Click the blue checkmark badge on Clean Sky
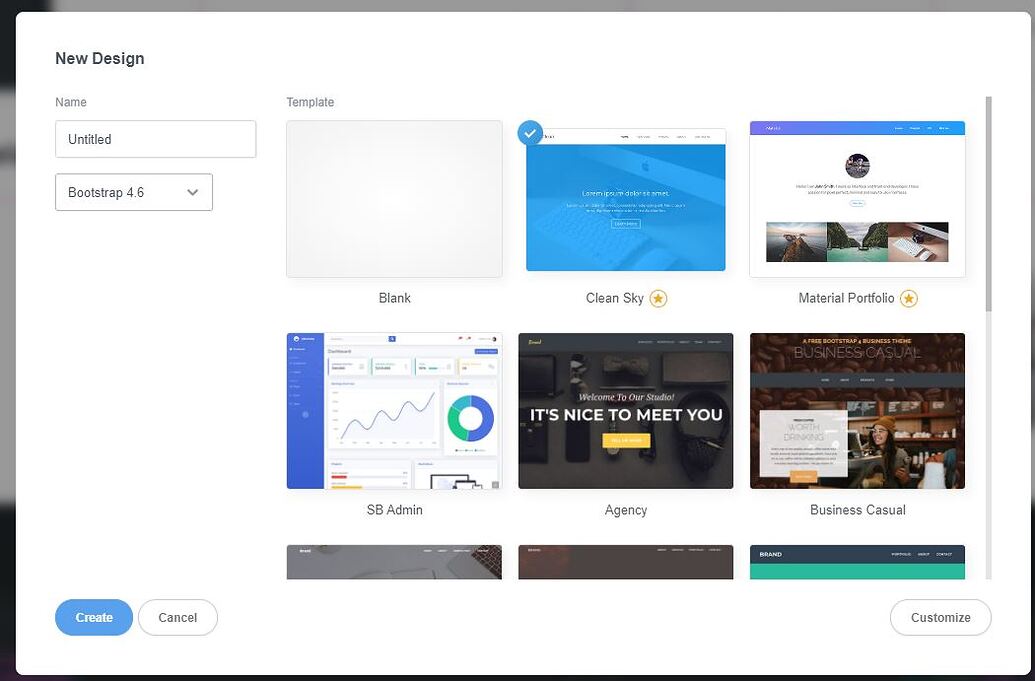 (x=530, y=132)
